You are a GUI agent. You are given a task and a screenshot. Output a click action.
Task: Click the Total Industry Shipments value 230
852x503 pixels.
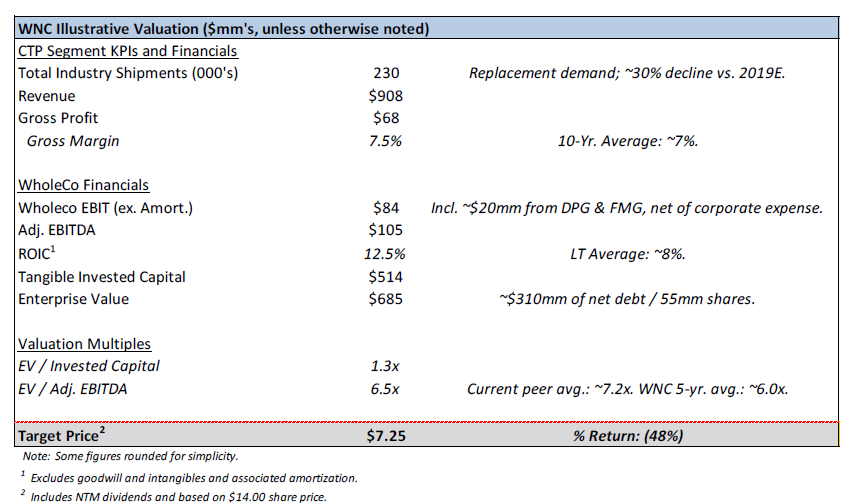coord(386,73)
